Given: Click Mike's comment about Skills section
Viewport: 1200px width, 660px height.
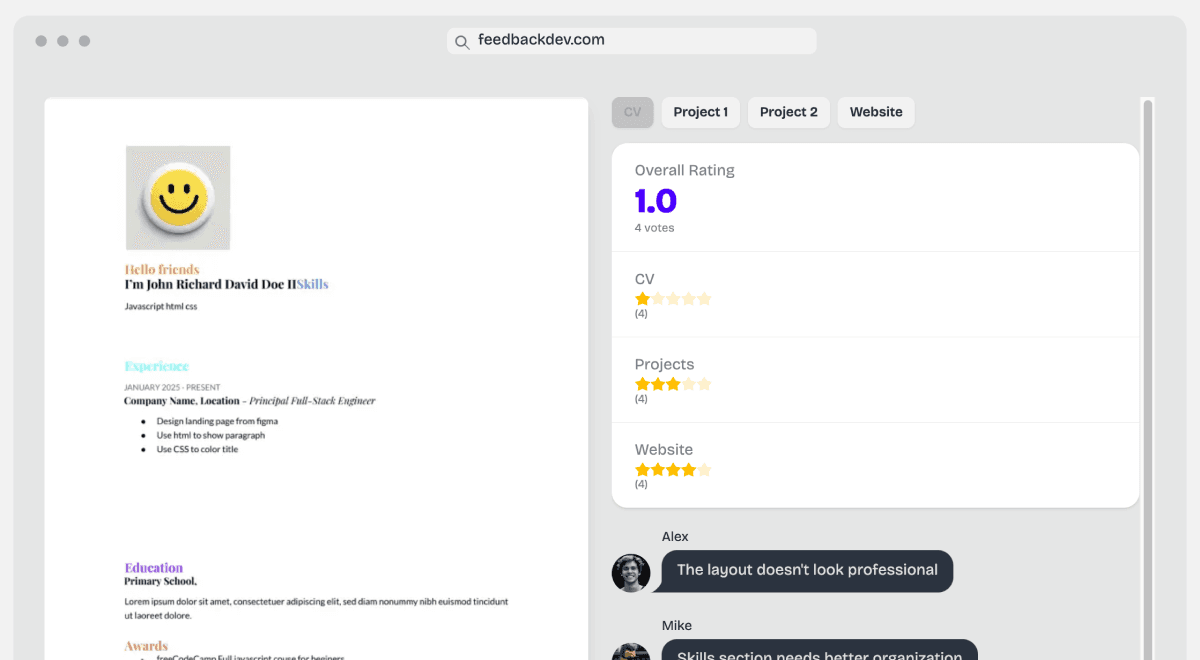Looking at the screenshot, I should [x=819, y=654].
